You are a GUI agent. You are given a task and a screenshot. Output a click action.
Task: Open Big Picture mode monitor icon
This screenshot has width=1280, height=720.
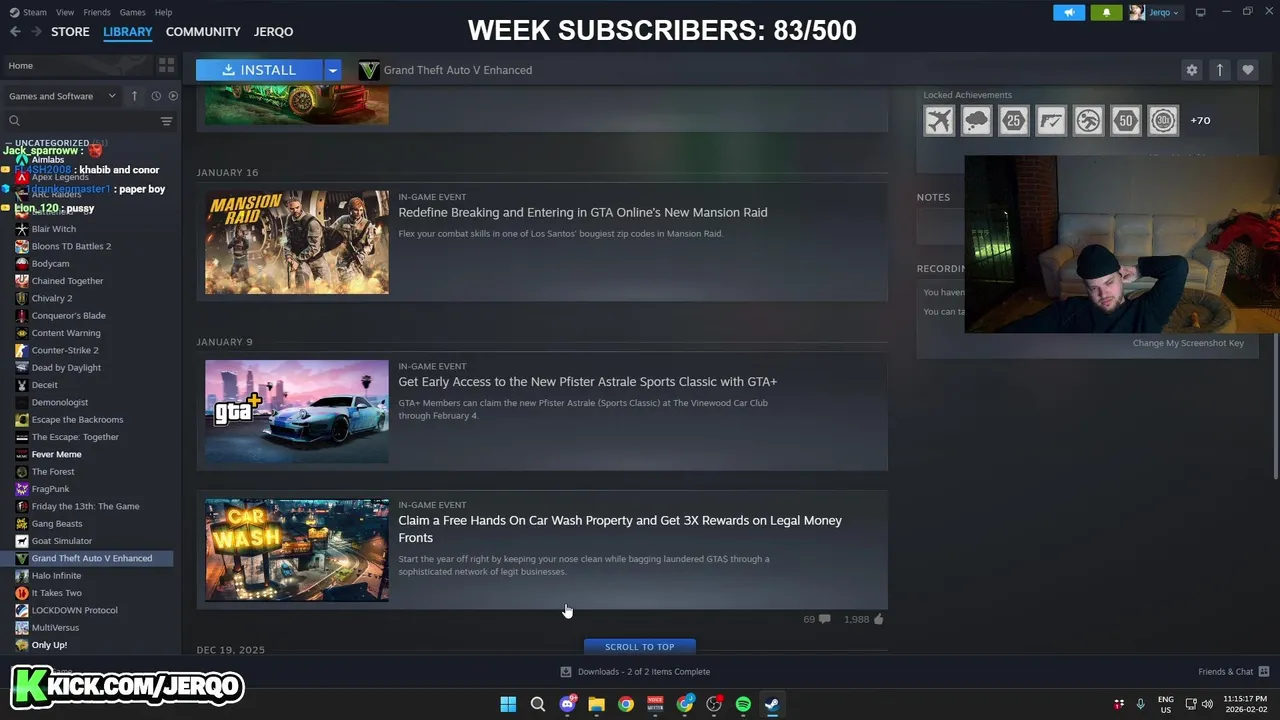pos(1201,12)
